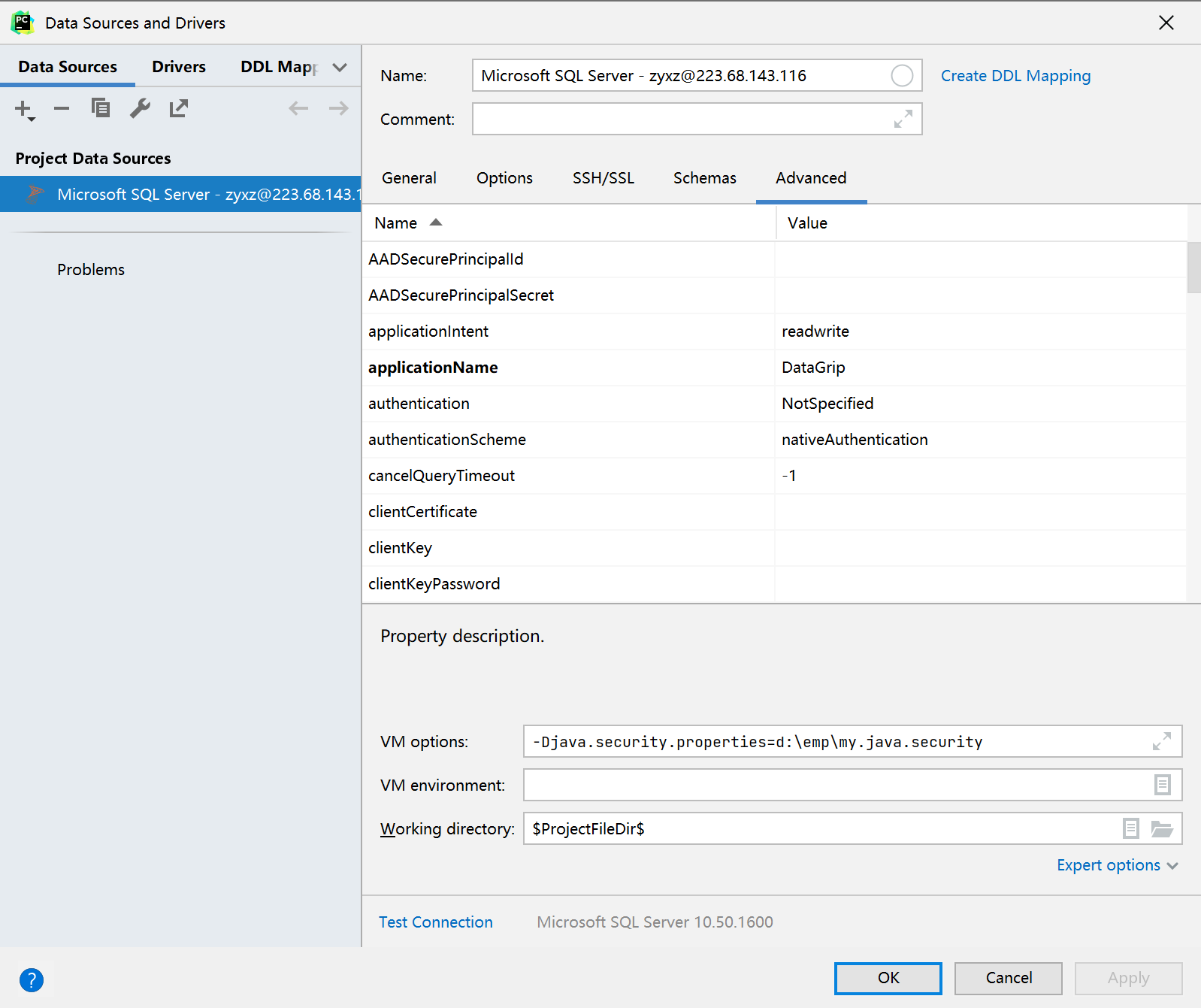Select the applicationIntent property name

[428, 331]
